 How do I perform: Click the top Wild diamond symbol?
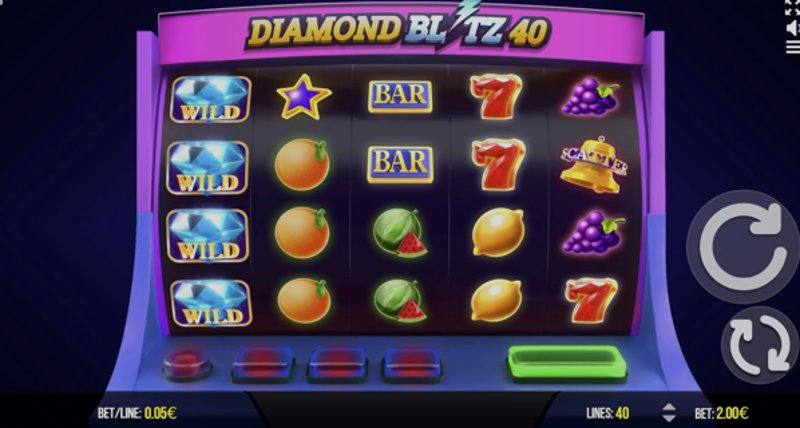210,99
